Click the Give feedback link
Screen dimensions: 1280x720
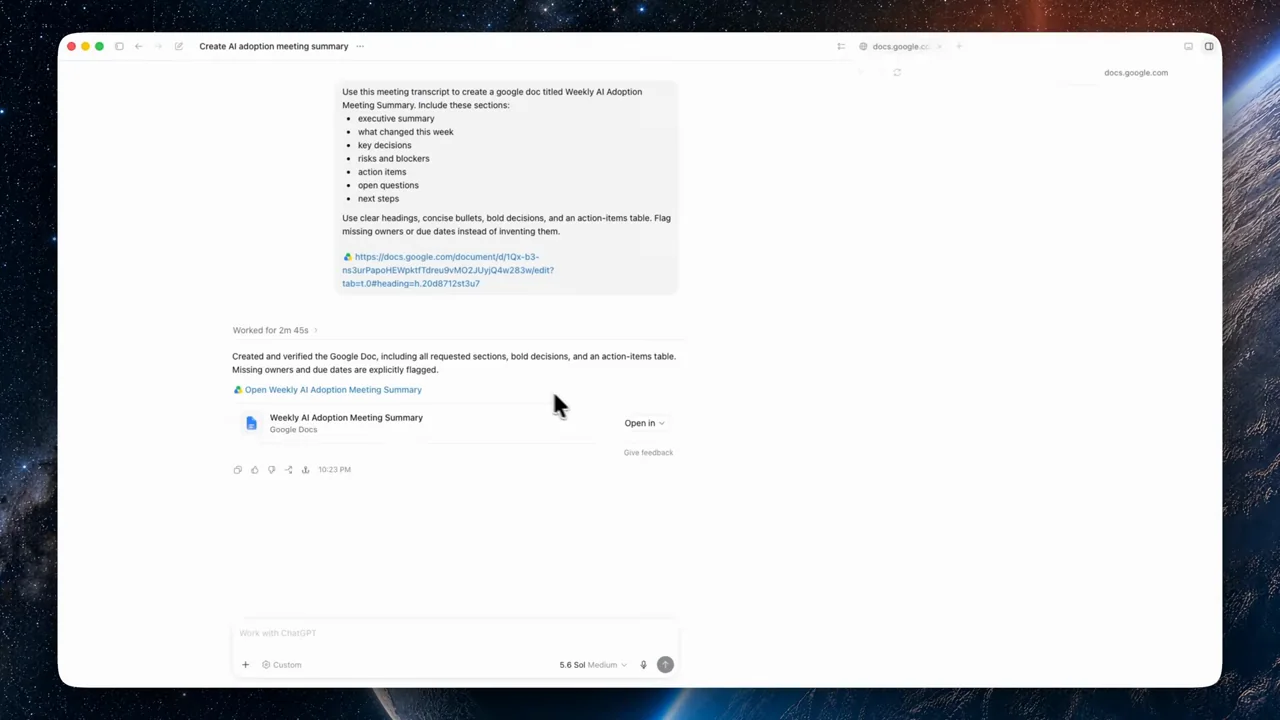(648, 453)
